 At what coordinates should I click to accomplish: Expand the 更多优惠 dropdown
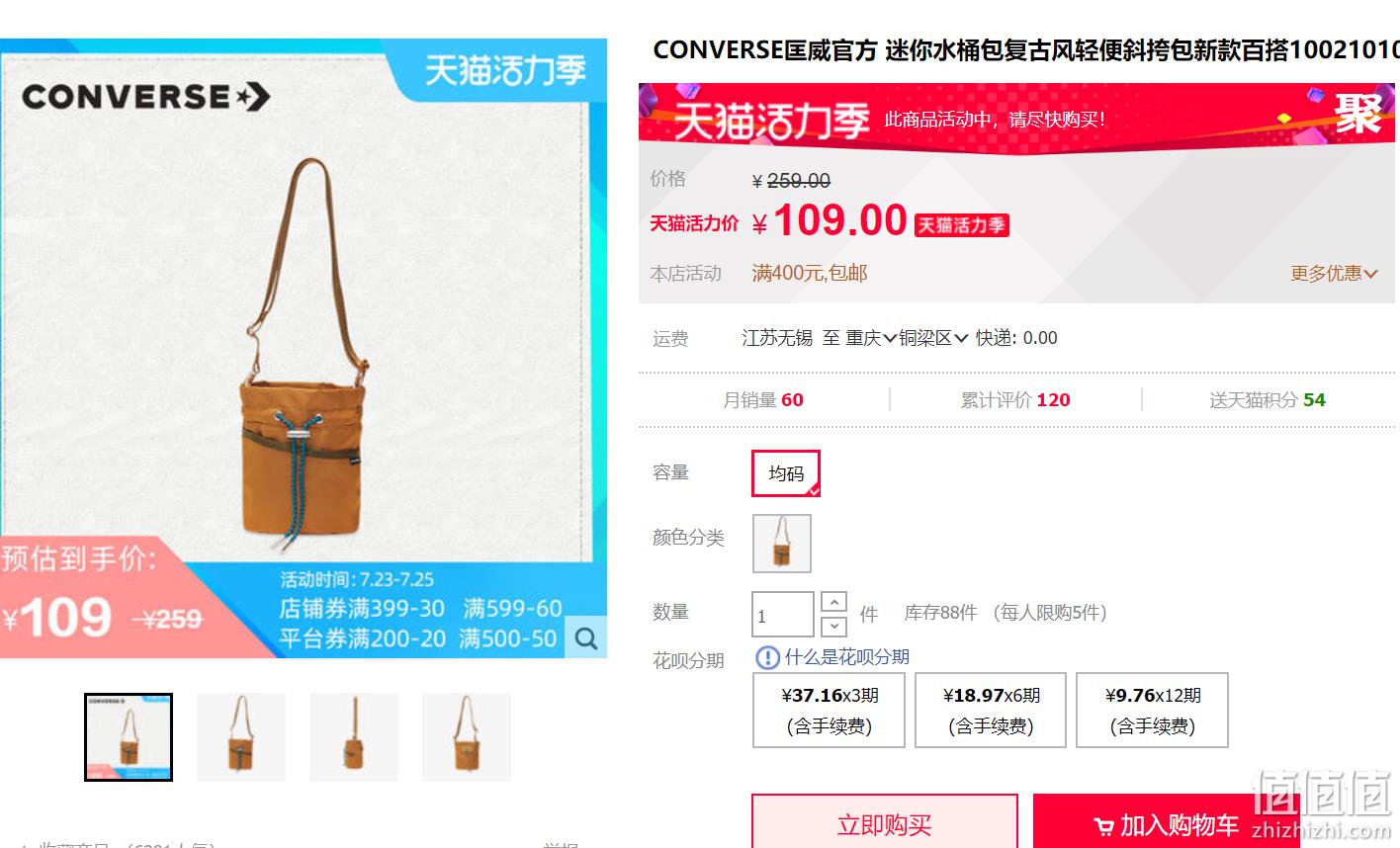(1334, 274)
